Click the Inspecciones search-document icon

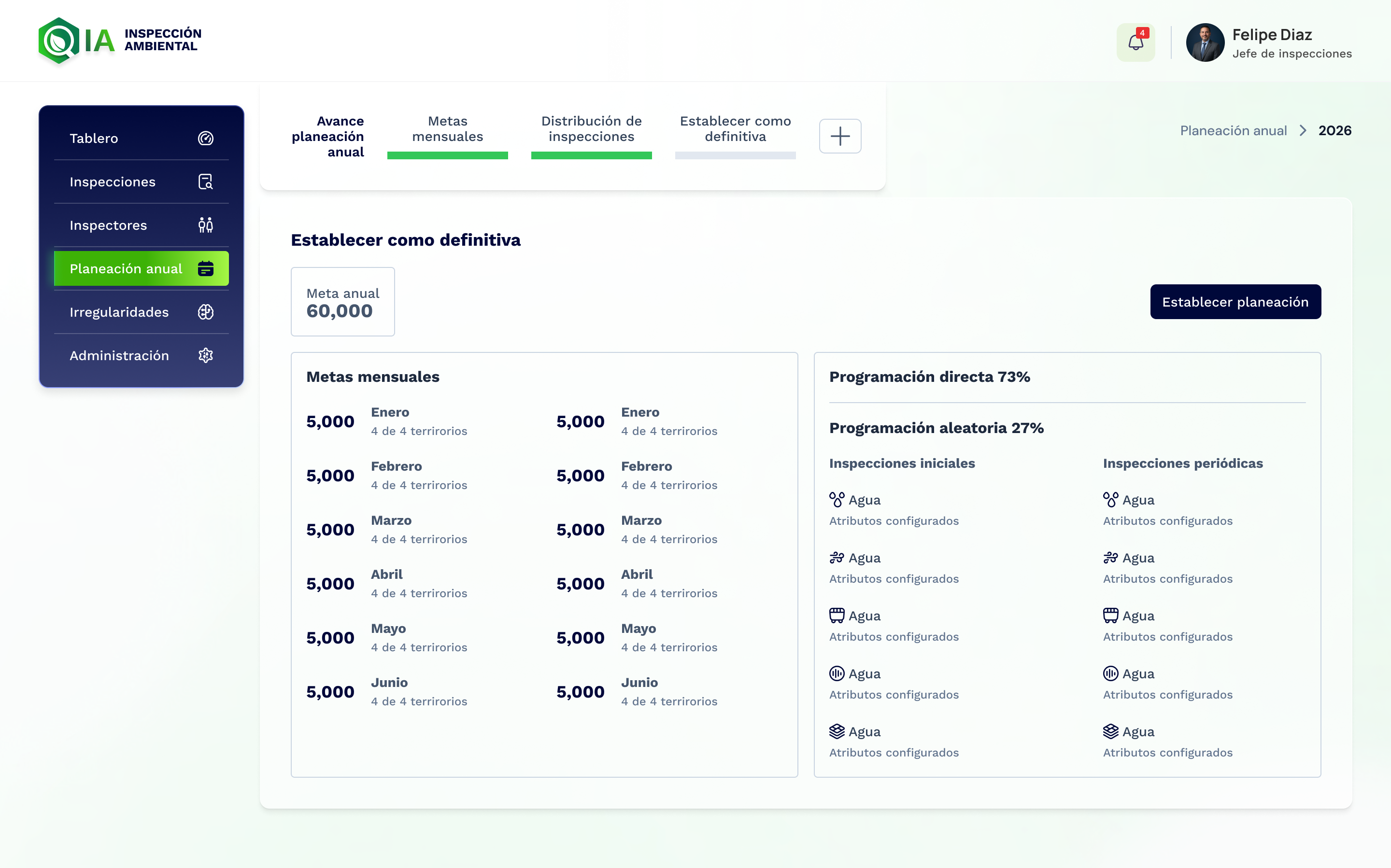pyautogui.click(x=206, y=182)
